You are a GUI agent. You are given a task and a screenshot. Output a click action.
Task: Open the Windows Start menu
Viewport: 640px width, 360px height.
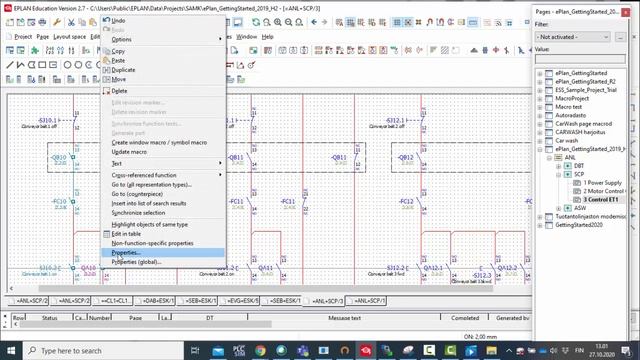pyautogui.click(x=11, y=351)
